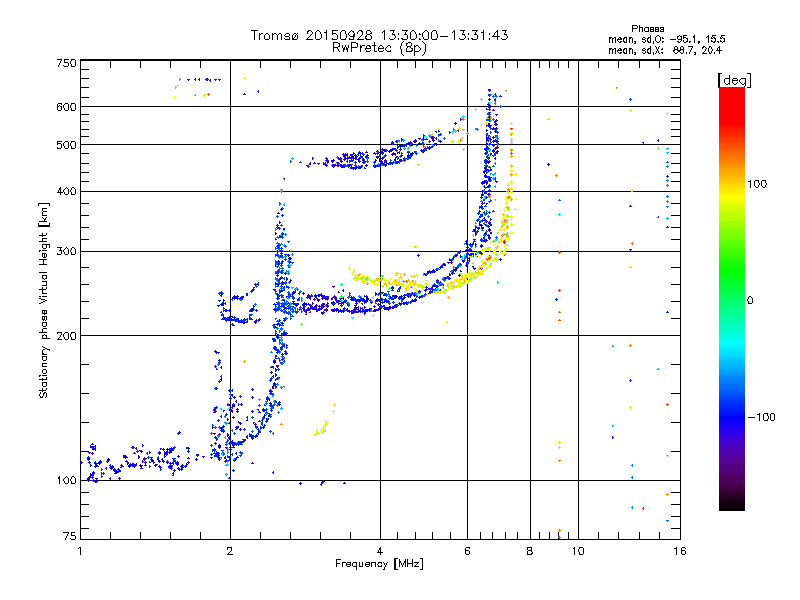Viewport: 800px width, 600px height.
Task: Click the "Phases" header text
Action: click(647, 29)
